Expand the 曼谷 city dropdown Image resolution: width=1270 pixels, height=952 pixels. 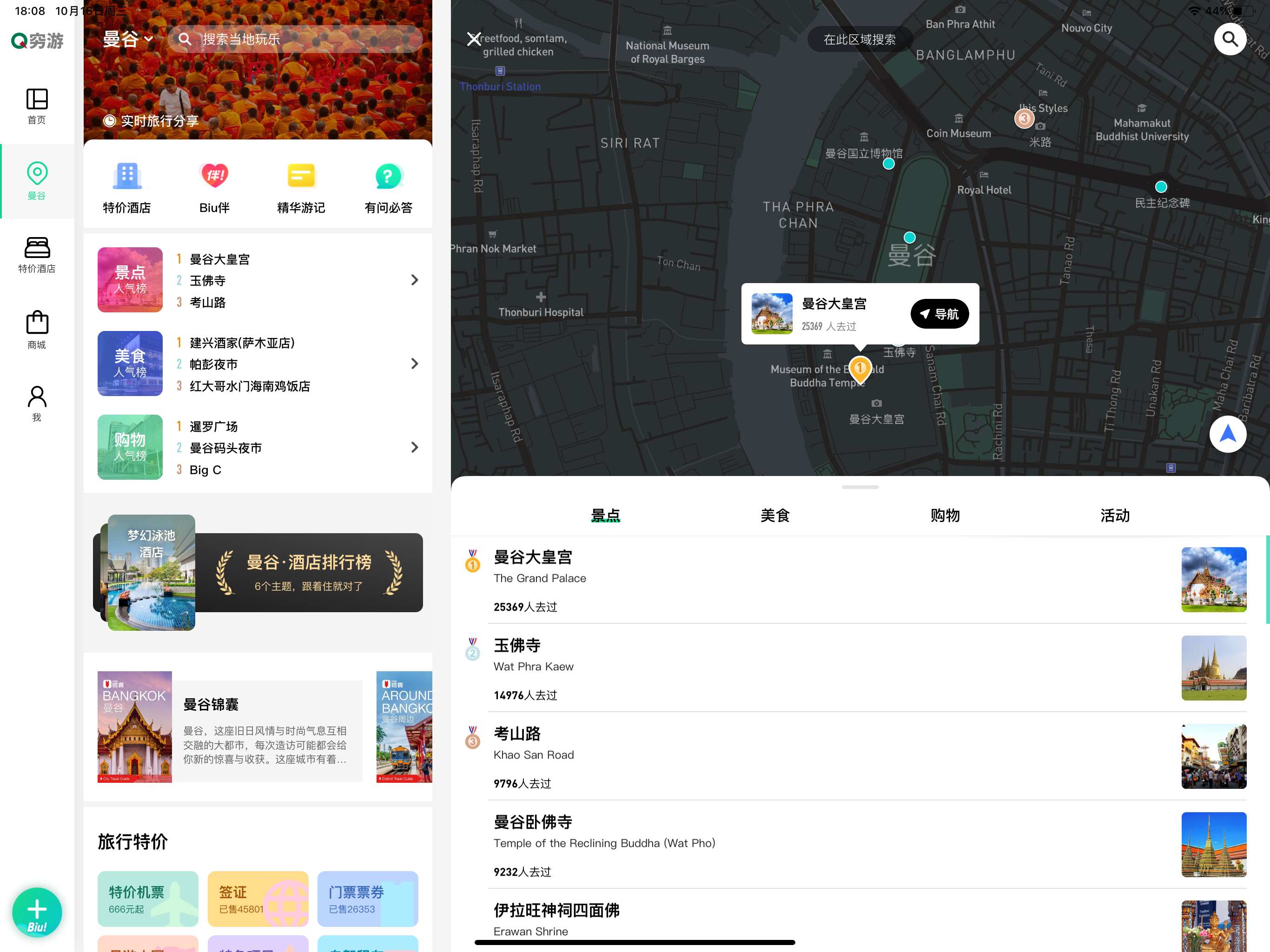(x=128, y=39)
